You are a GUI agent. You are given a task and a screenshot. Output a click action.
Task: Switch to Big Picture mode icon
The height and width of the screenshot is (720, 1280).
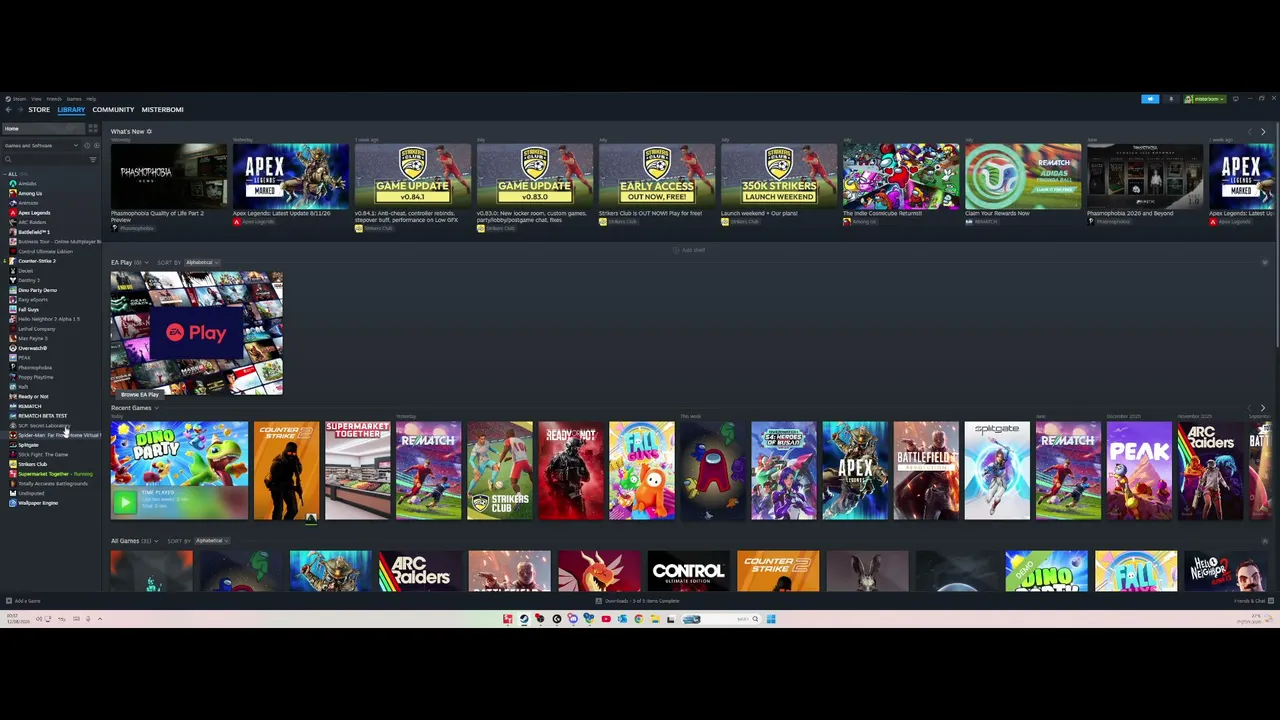point(1235,99)
